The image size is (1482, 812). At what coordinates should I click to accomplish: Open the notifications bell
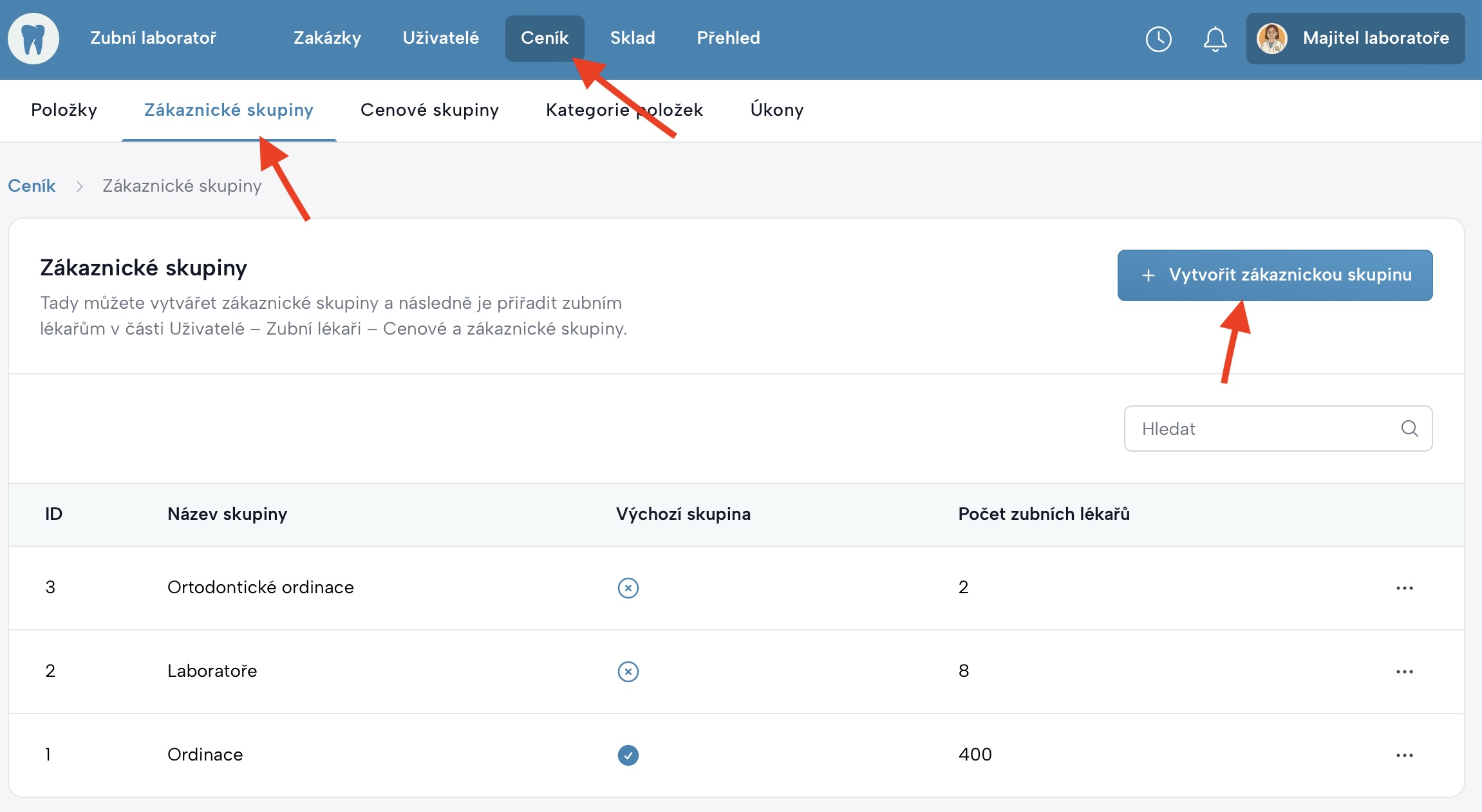point(1215,39)
